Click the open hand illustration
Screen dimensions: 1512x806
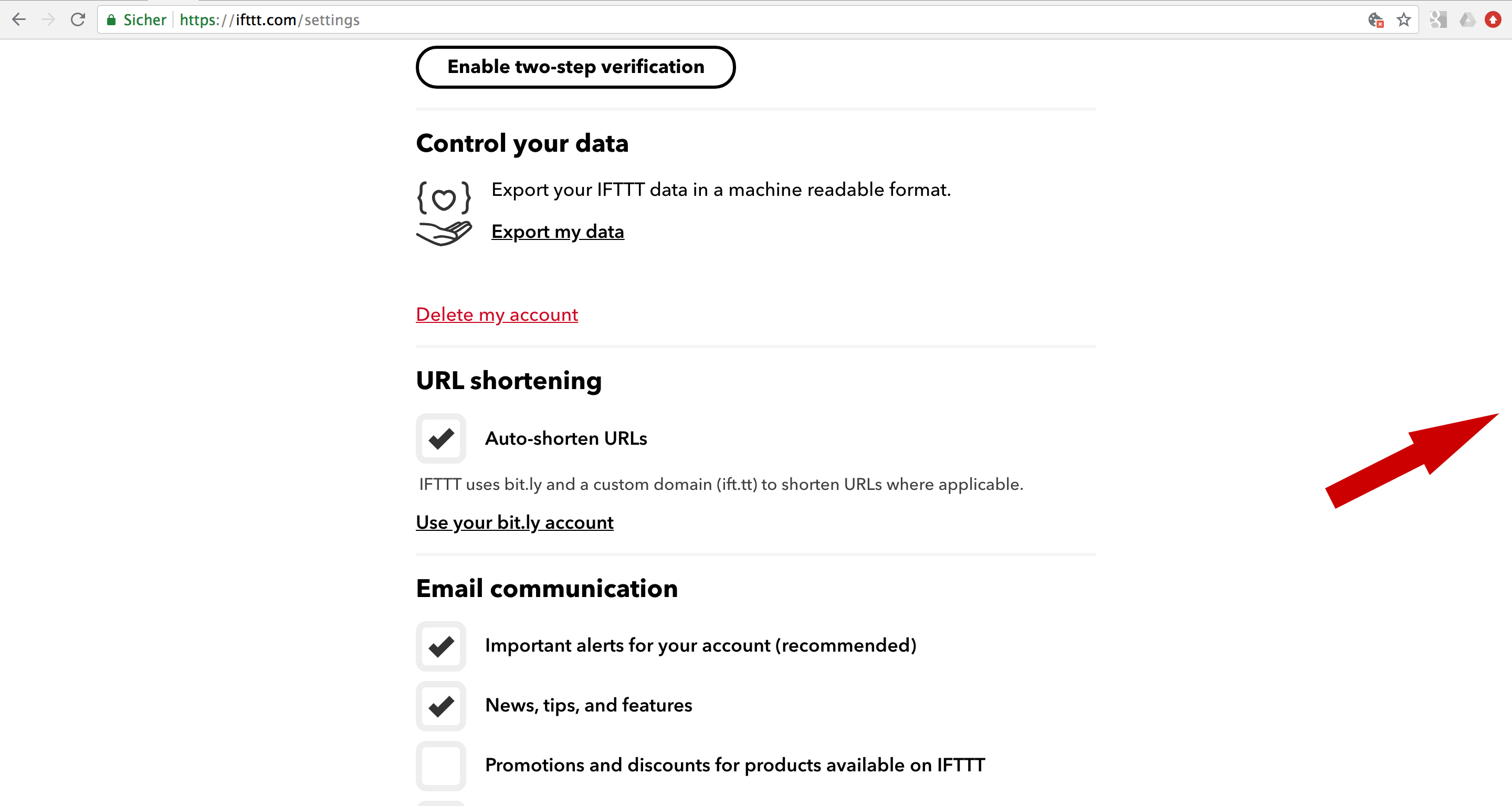tap(444, 233)
